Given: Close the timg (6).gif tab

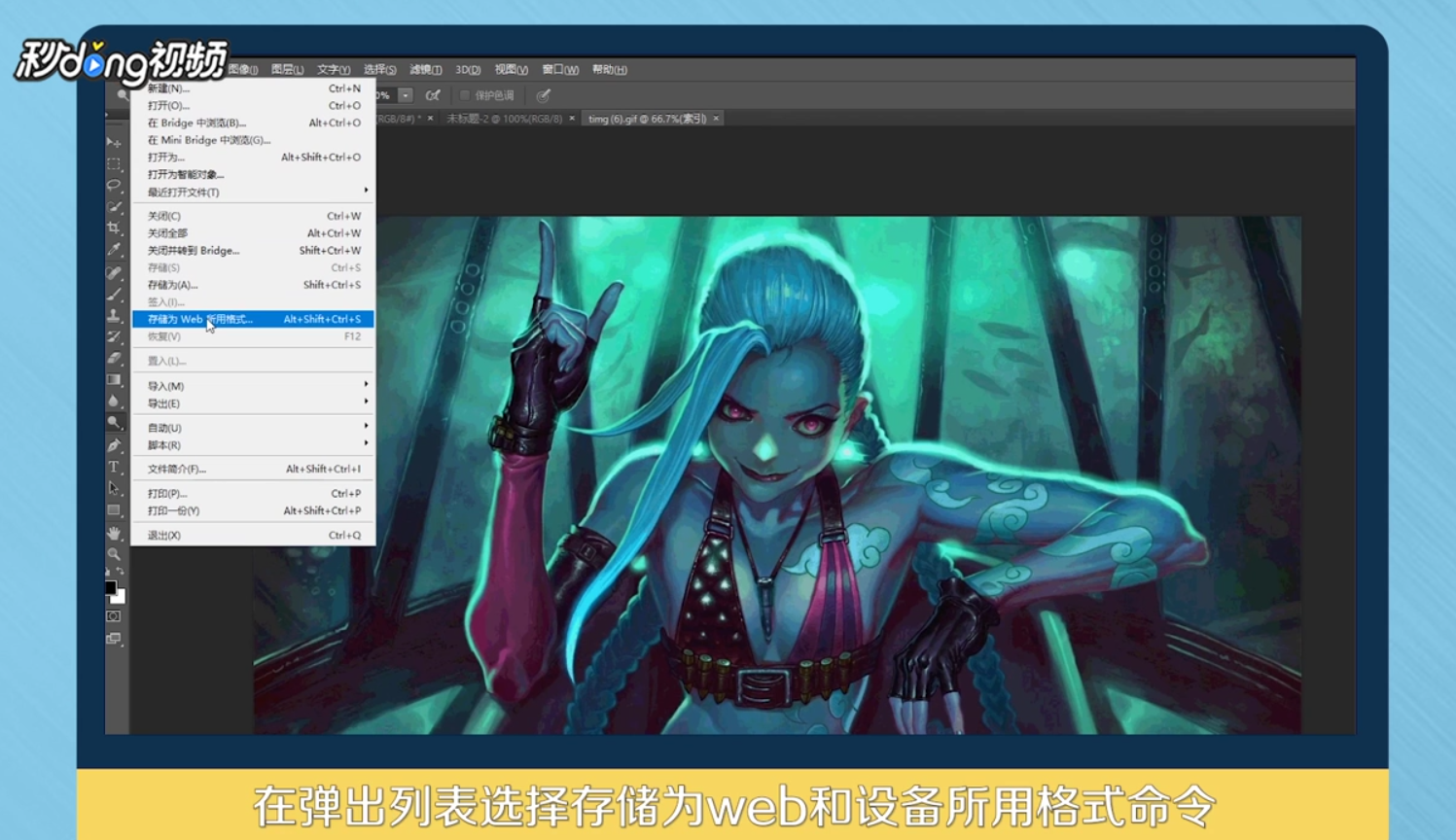Looking at the screenshot, I should (717, 119).
